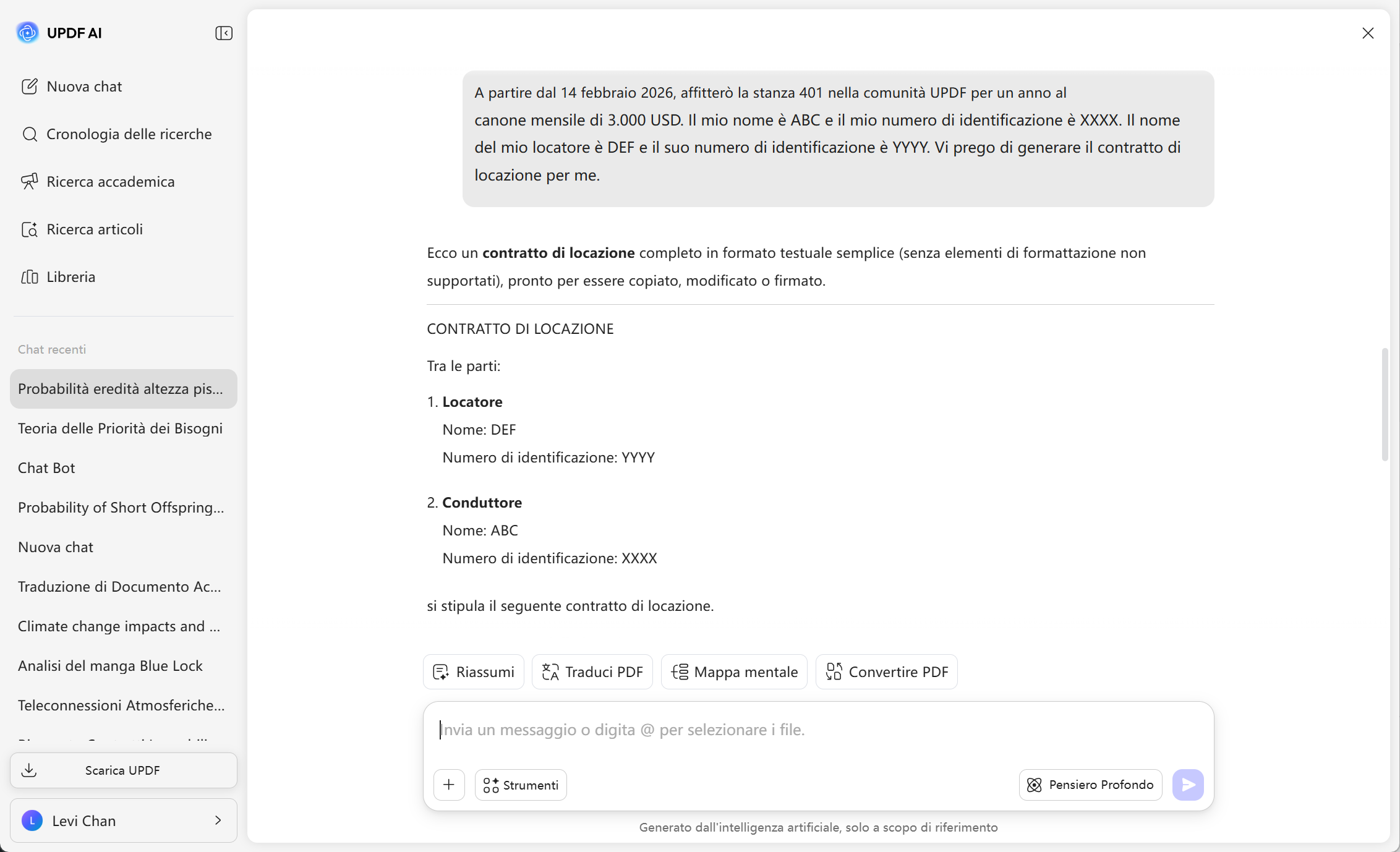Enable Pensiero Profondo mode
Image resolution: width=1400 pixels, height=852 pixels.
[x=1089, y=785]
